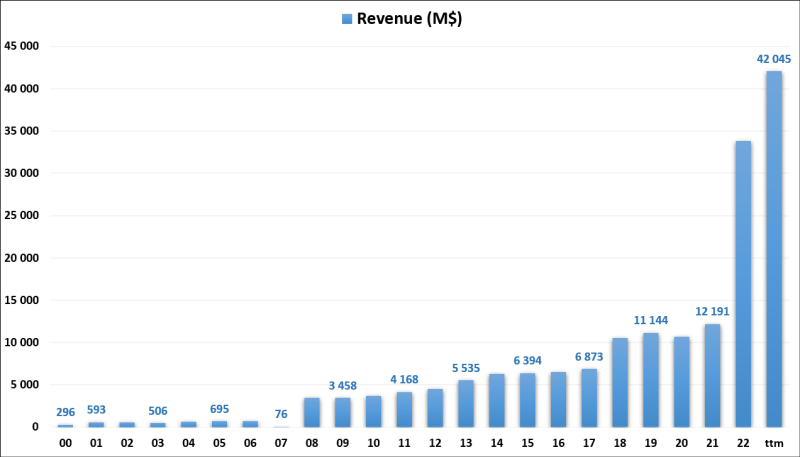Click the 12 191 data label
800x457 pixels.
712,312
